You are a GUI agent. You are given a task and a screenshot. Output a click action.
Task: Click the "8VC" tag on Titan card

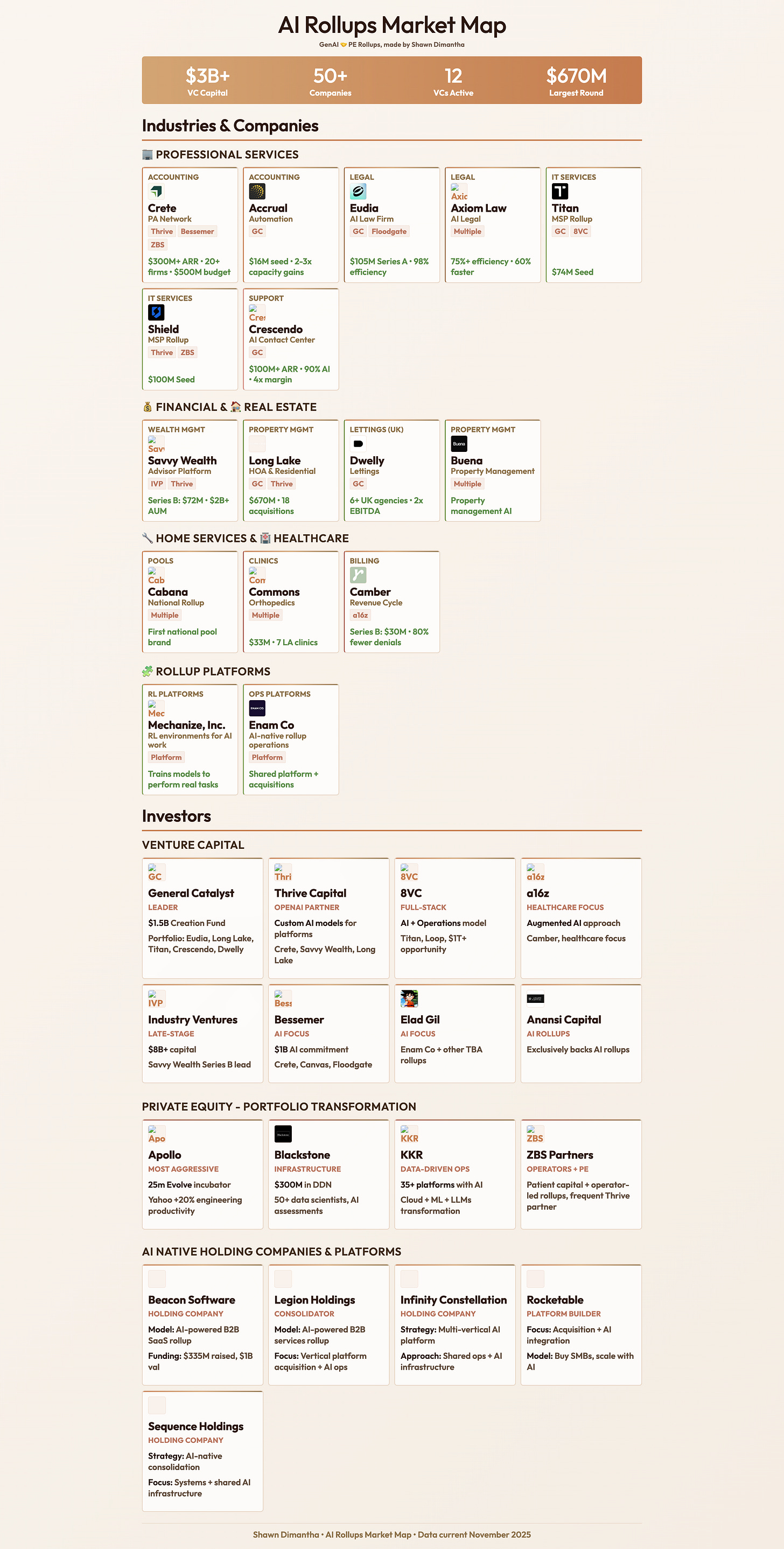point(580,232)
